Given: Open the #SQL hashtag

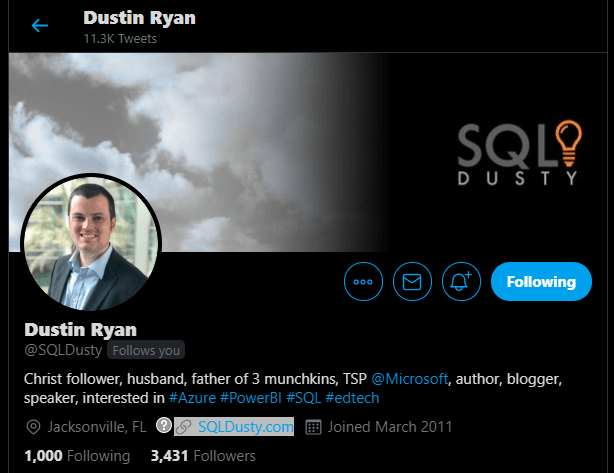Looking at the screenshot, I should point(303,398).
